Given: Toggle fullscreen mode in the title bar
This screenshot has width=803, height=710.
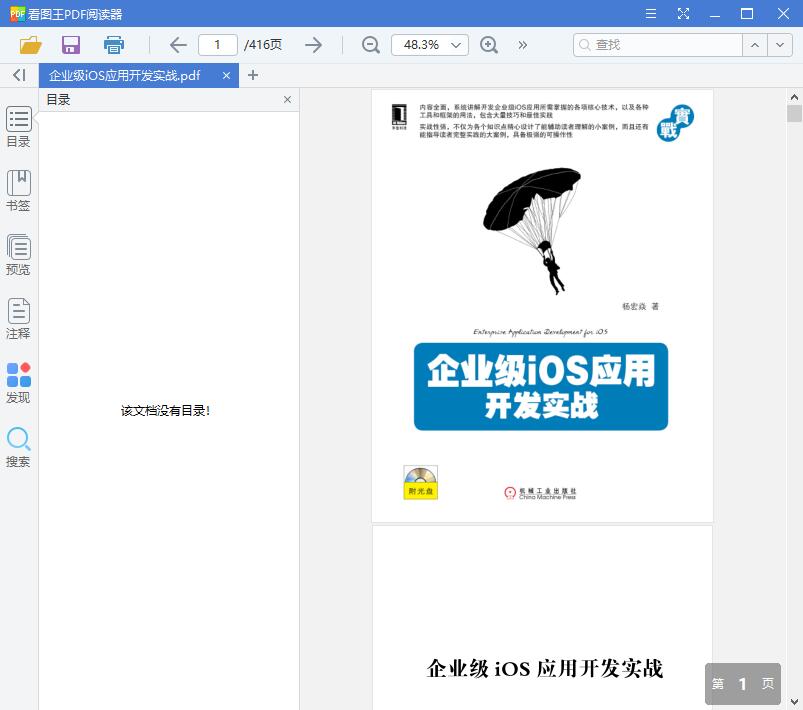Looking at the screenshot, I should 684,14.
